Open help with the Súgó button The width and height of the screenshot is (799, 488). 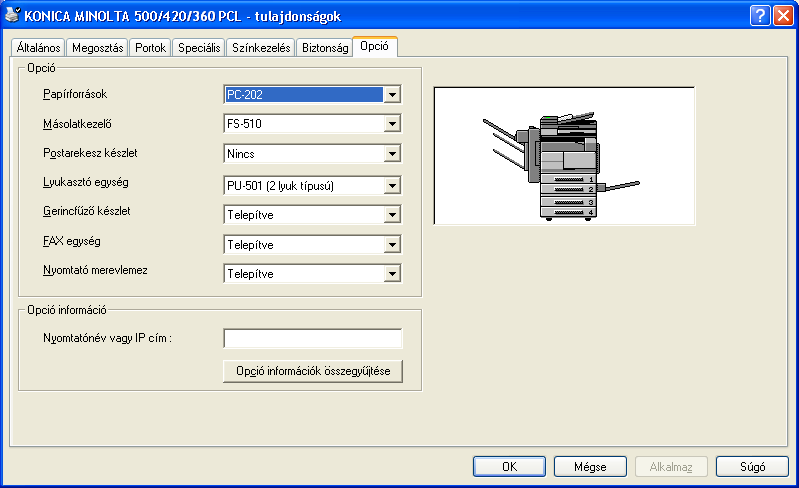click(752, 467)
